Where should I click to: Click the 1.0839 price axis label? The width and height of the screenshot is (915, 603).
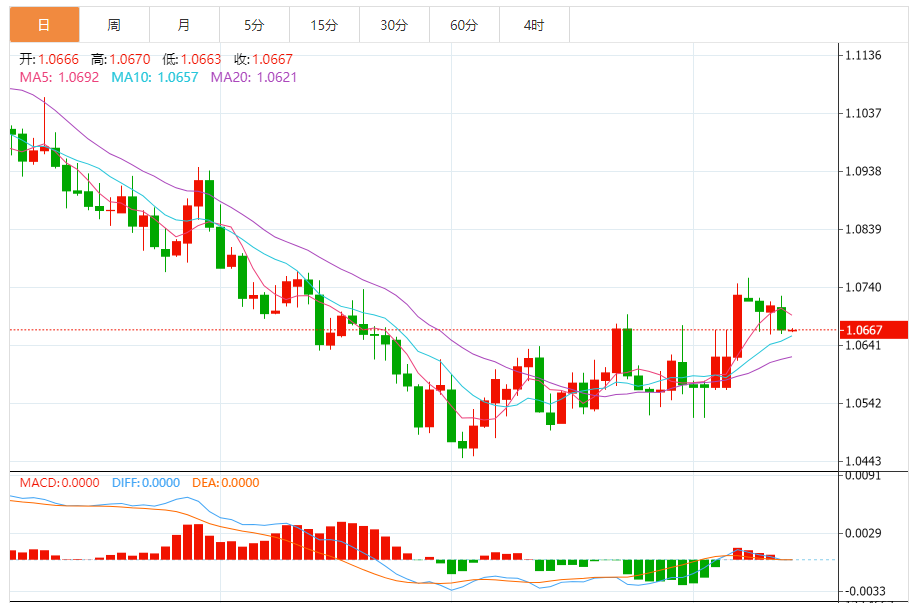coord(864,229)
